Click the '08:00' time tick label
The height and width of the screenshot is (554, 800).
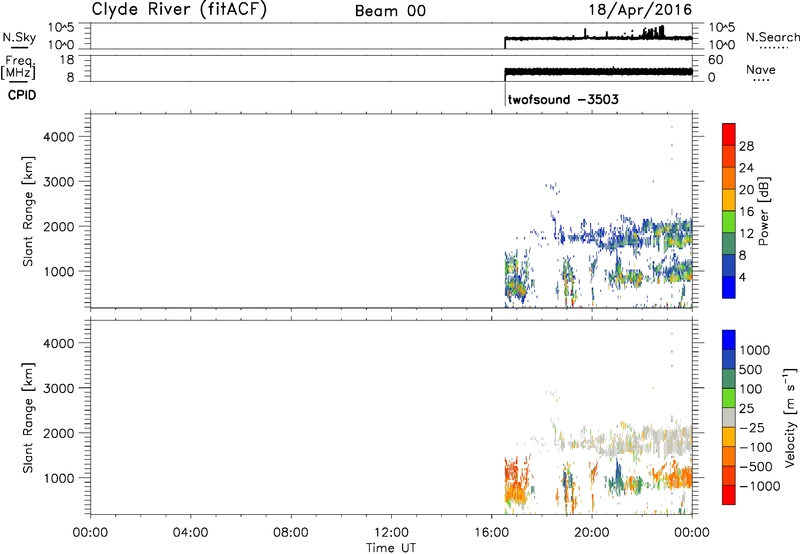point(291,533)
